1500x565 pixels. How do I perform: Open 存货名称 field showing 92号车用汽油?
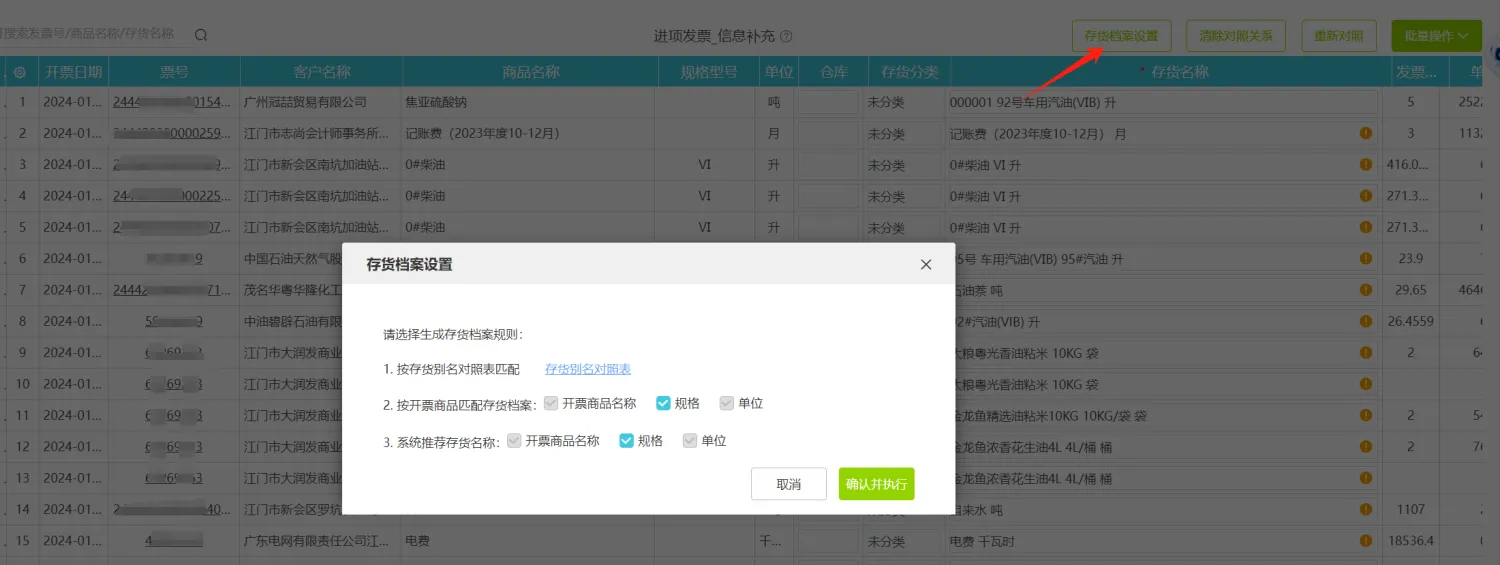1163,102
